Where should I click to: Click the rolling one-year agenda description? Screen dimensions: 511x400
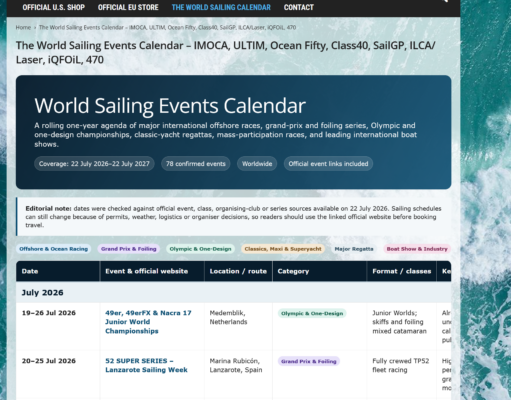[226, 135]
